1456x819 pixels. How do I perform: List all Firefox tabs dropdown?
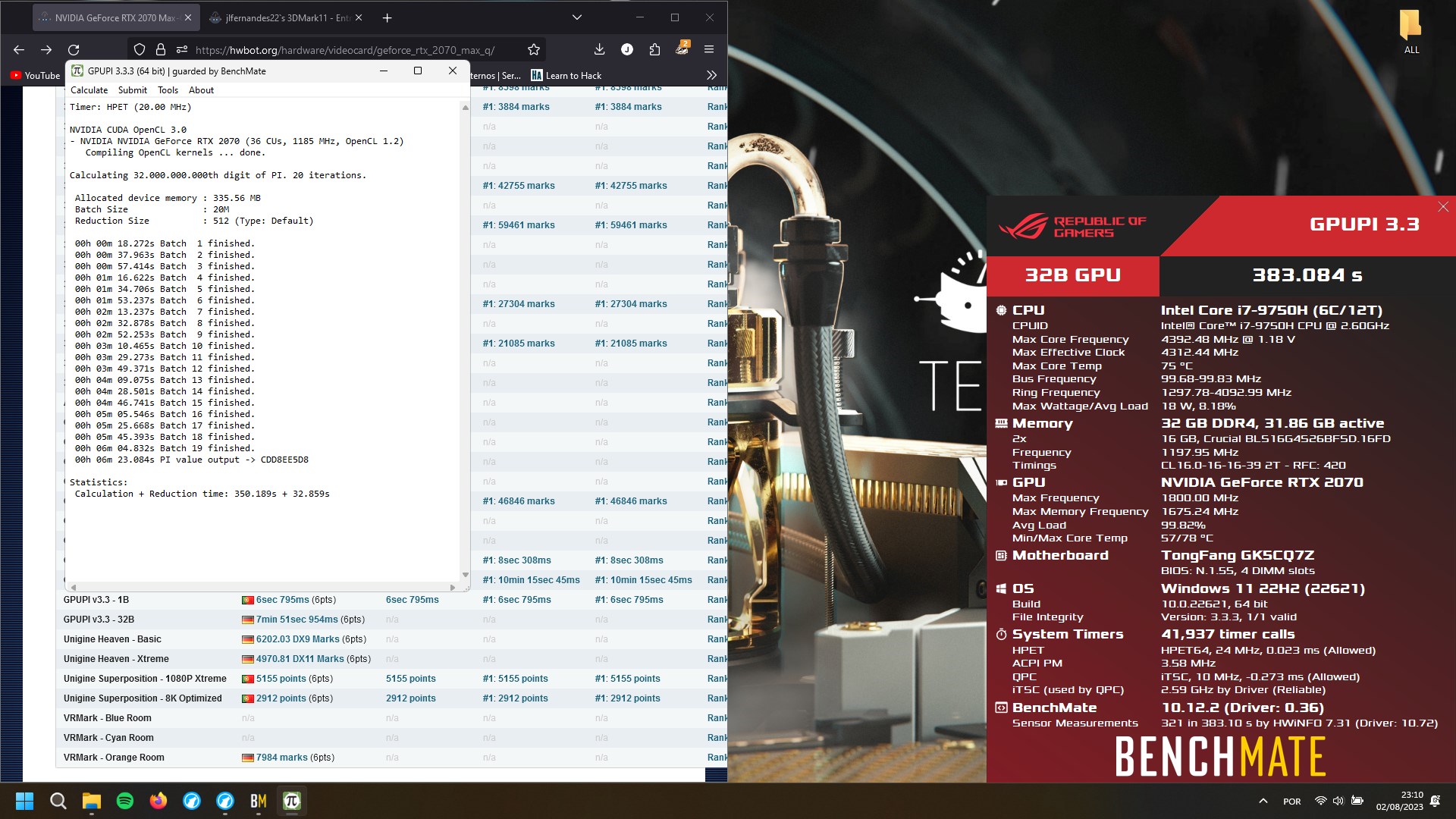pos(576,17)
